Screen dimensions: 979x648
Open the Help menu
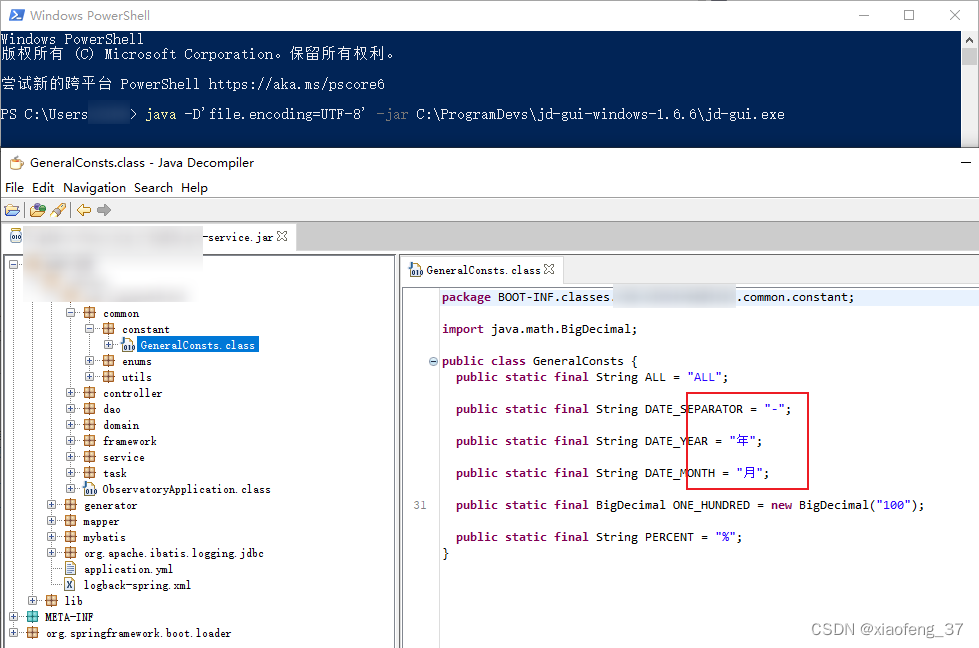(x=194, y=187)
